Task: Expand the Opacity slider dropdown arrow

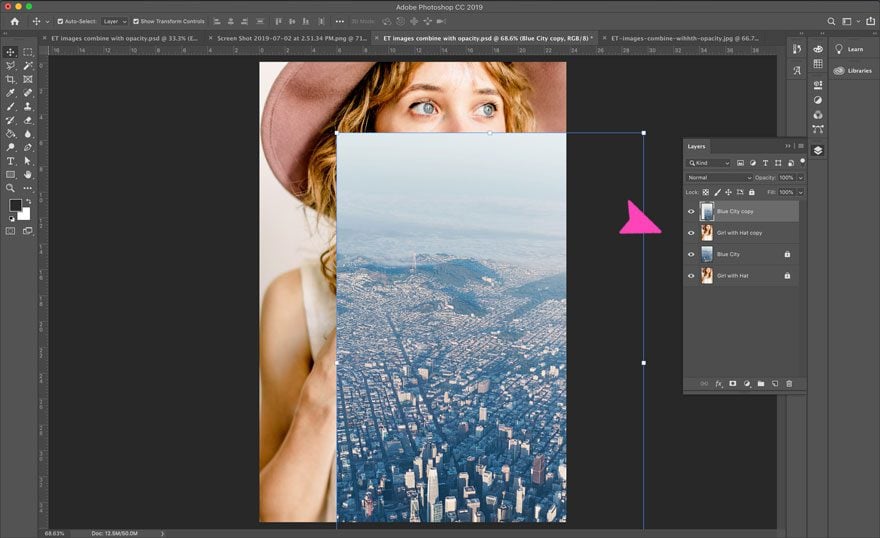Action: [801, 177]
